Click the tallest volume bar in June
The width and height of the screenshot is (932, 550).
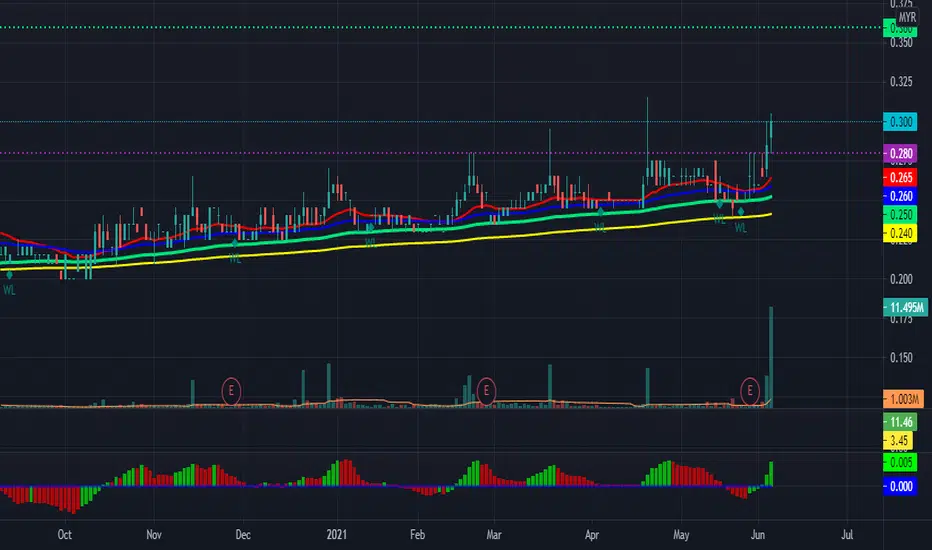click(771, 357)
